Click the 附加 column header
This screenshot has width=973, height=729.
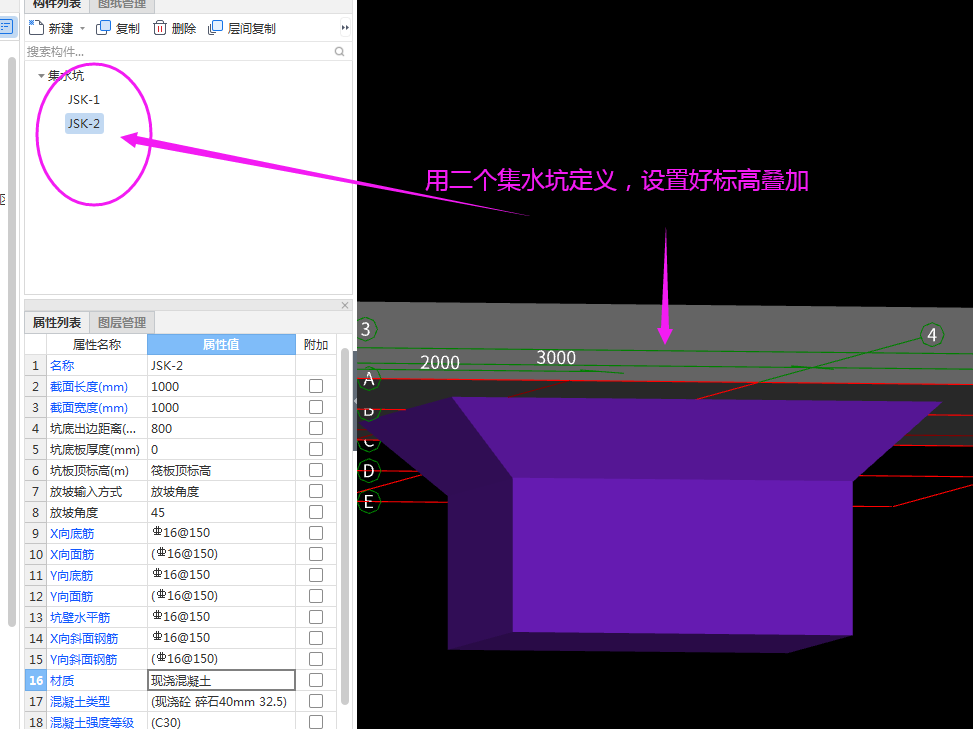click(x=316, y=344)
